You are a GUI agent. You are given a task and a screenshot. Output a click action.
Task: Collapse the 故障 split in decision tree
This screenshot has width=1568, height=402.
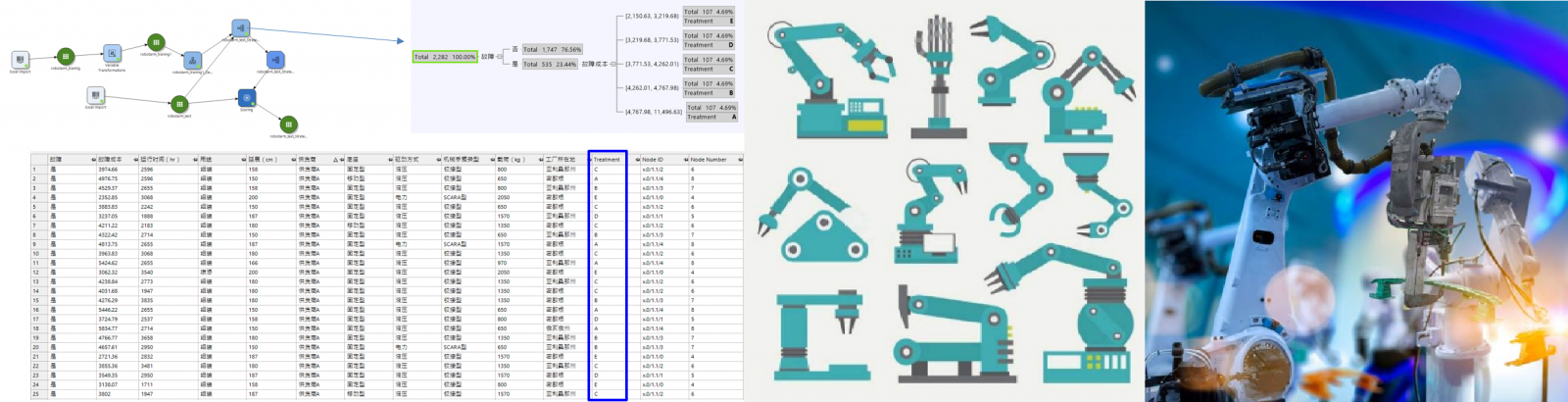499,57
